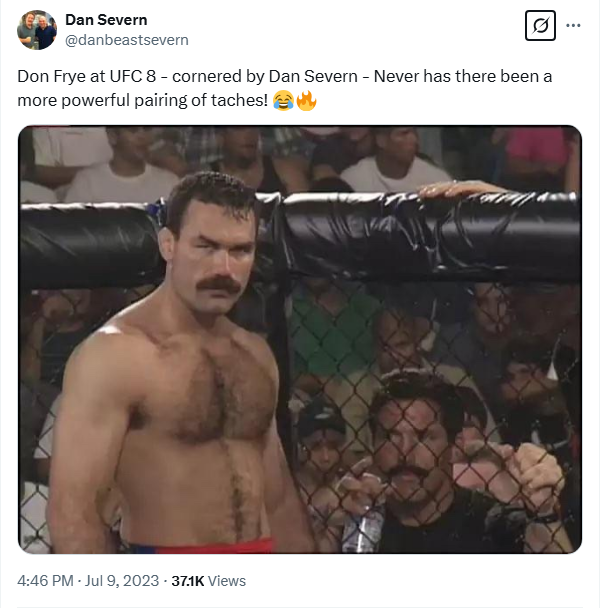This screenshot has width=601, height=608.
Task: Click the Views label
Action: [x=227, y=581]
